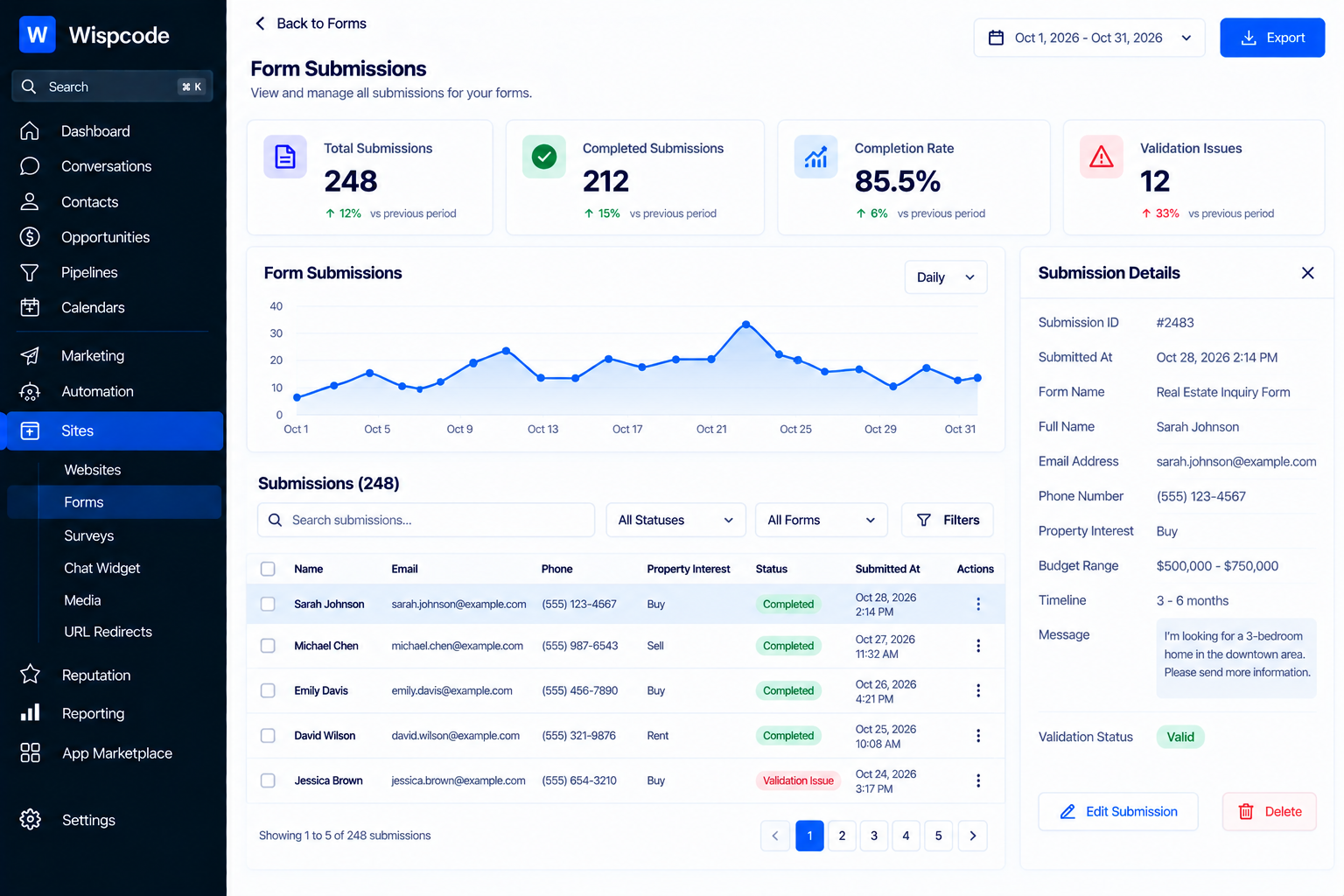
Task: Open the All Statuses dropdown
Action: 675,521
